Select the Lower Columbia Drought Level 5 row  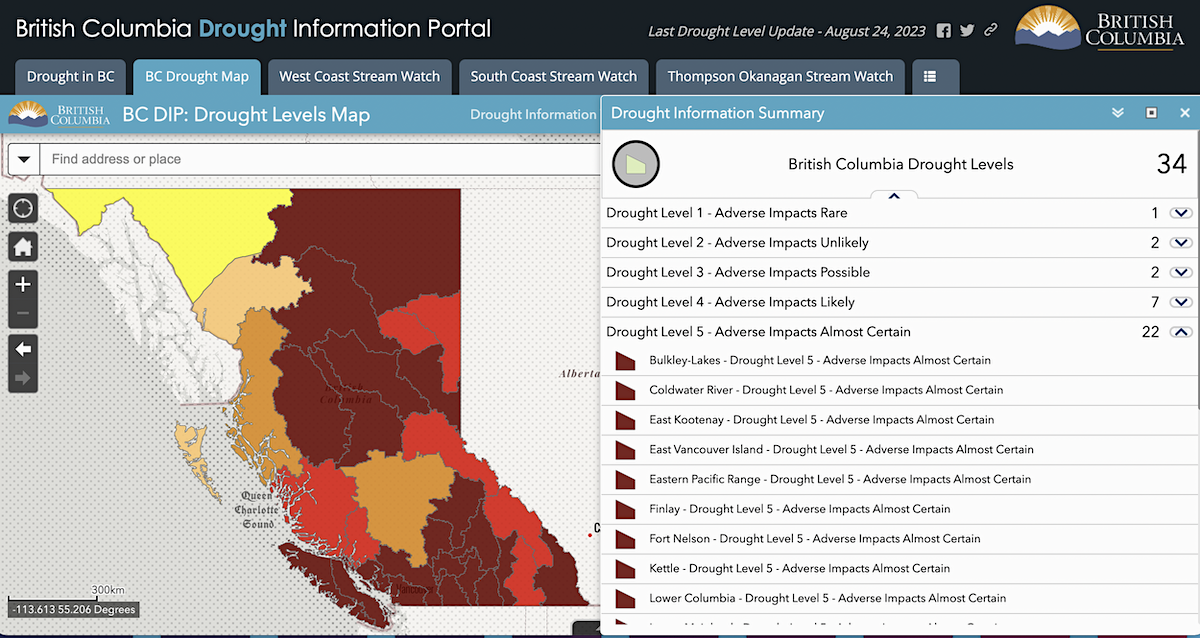[x=900, y=598]
